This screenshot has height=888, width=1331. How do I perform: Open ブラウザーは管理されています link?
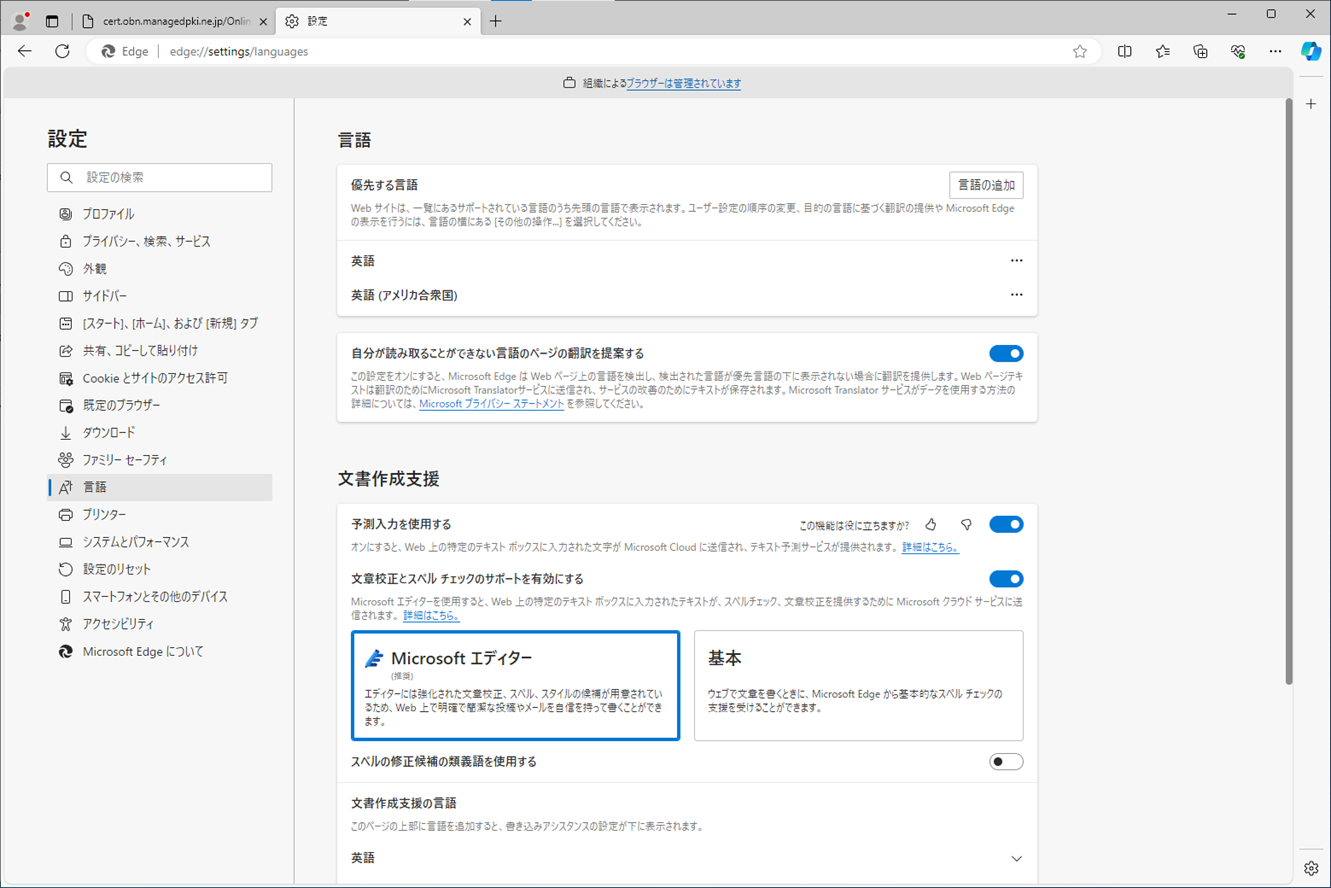(684, 84)
